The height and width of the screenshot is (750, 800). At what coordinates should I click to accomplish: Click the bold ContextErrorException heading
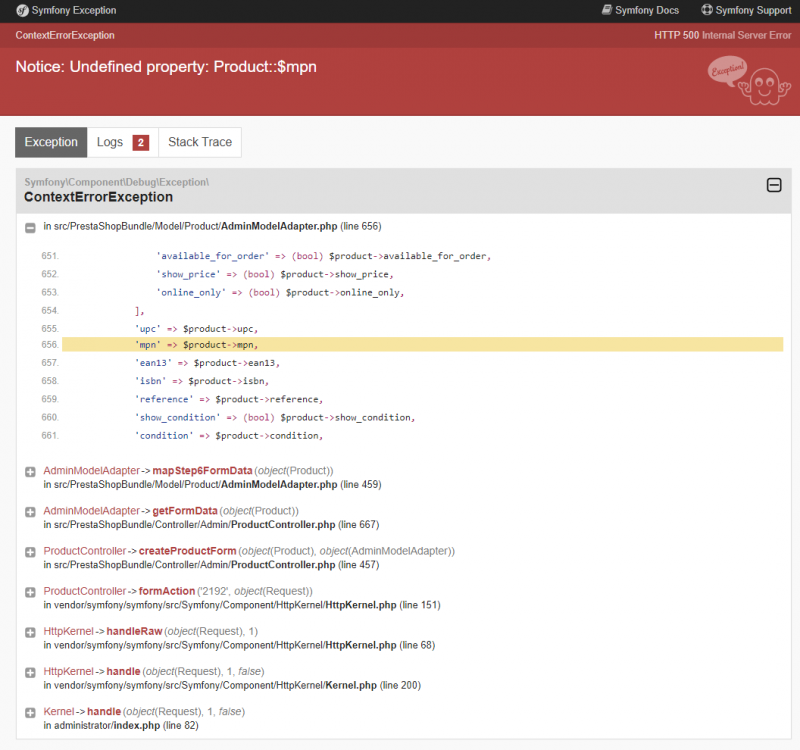98,197
